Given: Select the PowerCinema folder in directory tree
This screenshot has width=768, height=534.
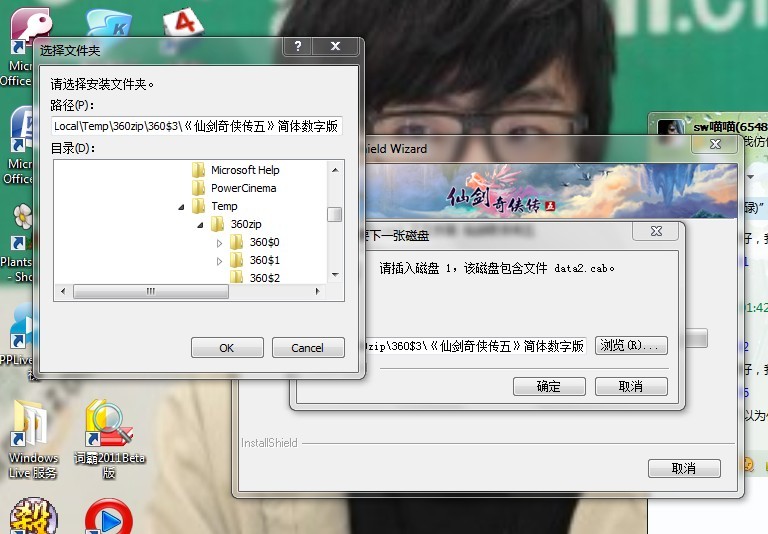Looking at the screenshot, I should [243, 188].
